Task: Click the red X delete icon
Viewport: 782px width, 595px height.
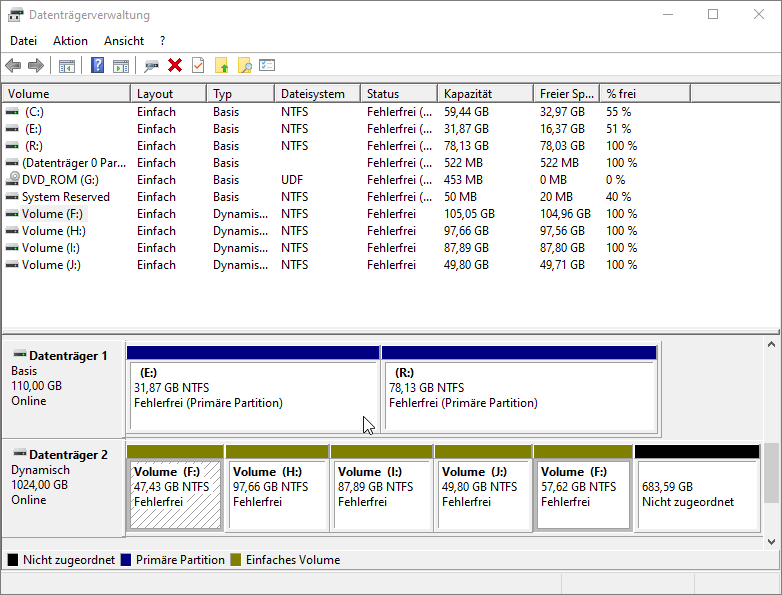Action: click(x=175, y=65)
